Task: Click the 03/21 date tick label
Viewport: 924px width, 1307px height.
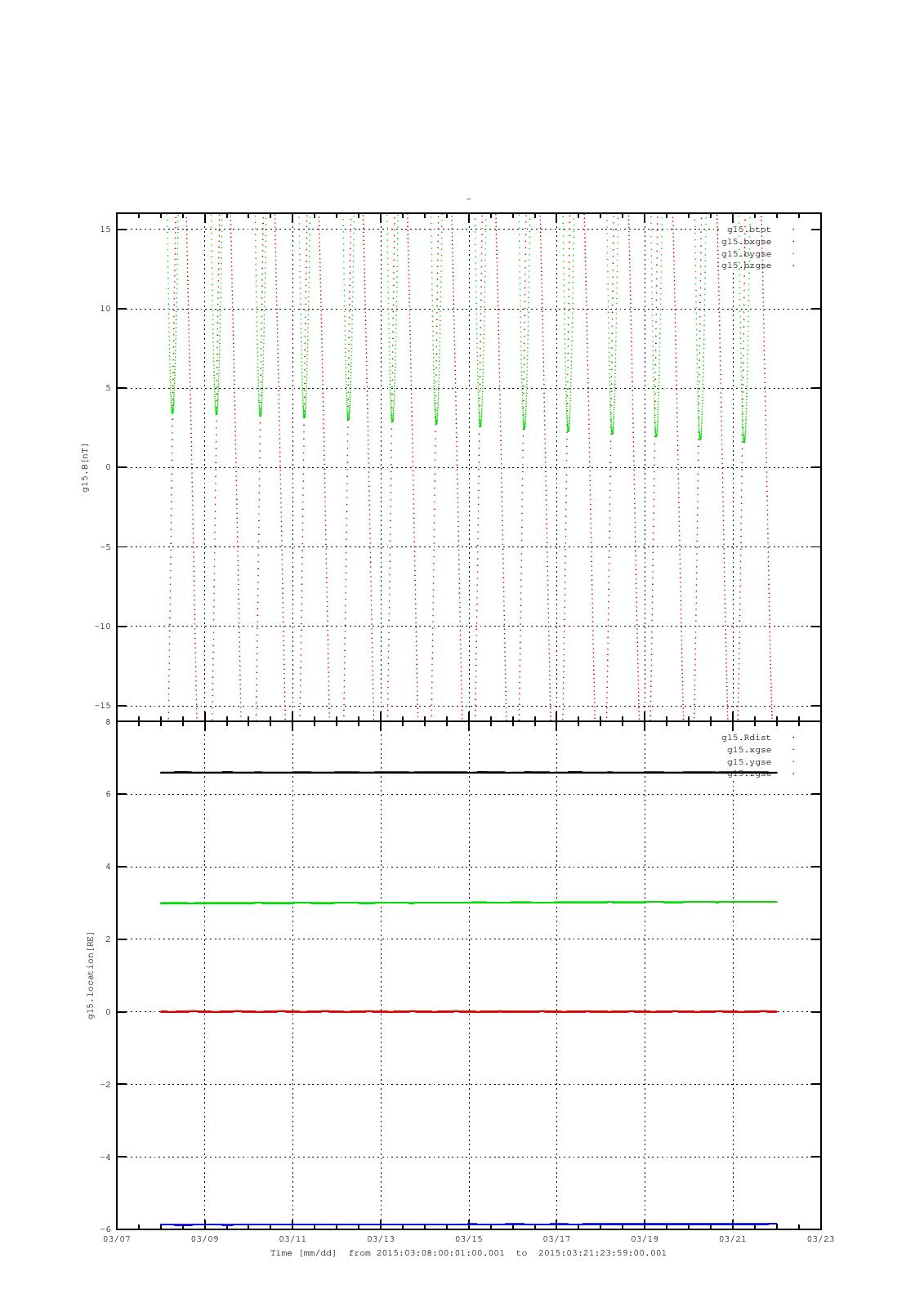Action: click(733, 1239)
